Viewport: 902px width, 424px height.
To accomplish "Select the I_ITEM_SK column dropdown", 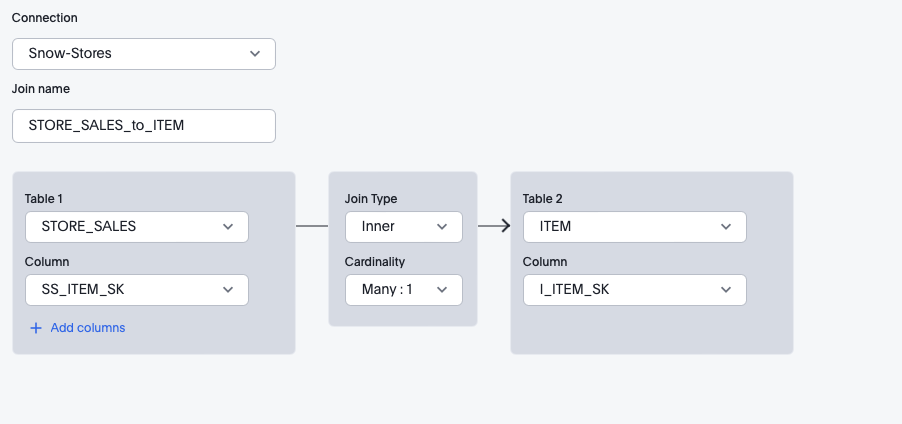I will pyautogui.click(x=634, y=290).
